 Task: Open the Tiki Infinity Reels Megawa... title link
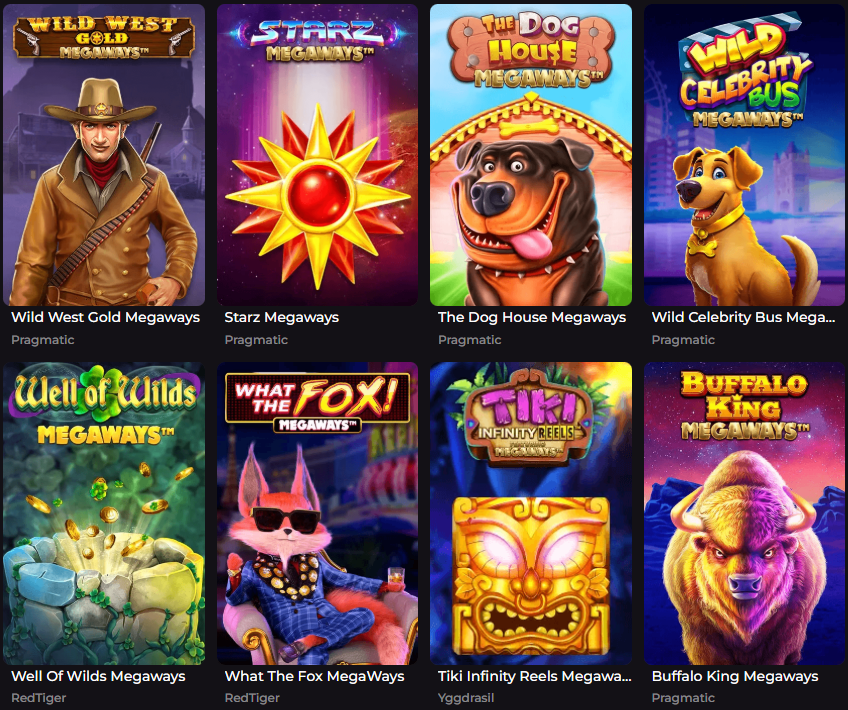534,676
